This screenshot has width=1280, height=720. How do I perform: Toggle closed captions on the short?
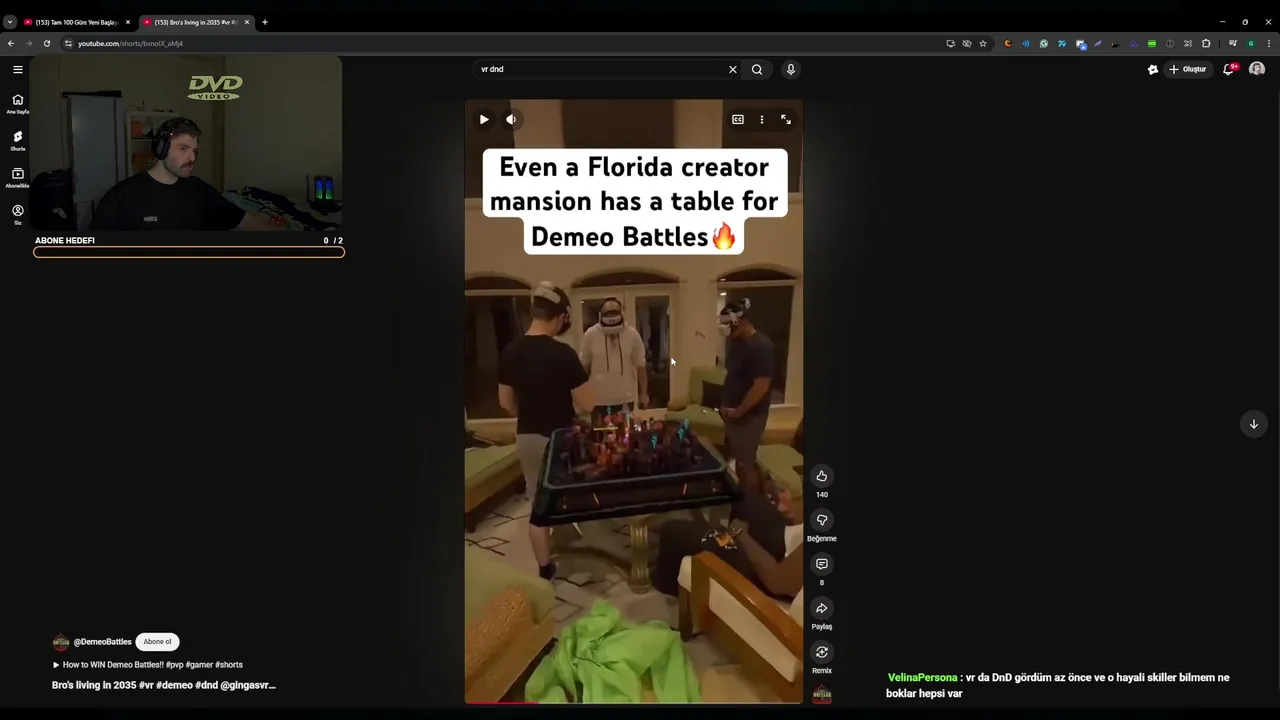738,120
